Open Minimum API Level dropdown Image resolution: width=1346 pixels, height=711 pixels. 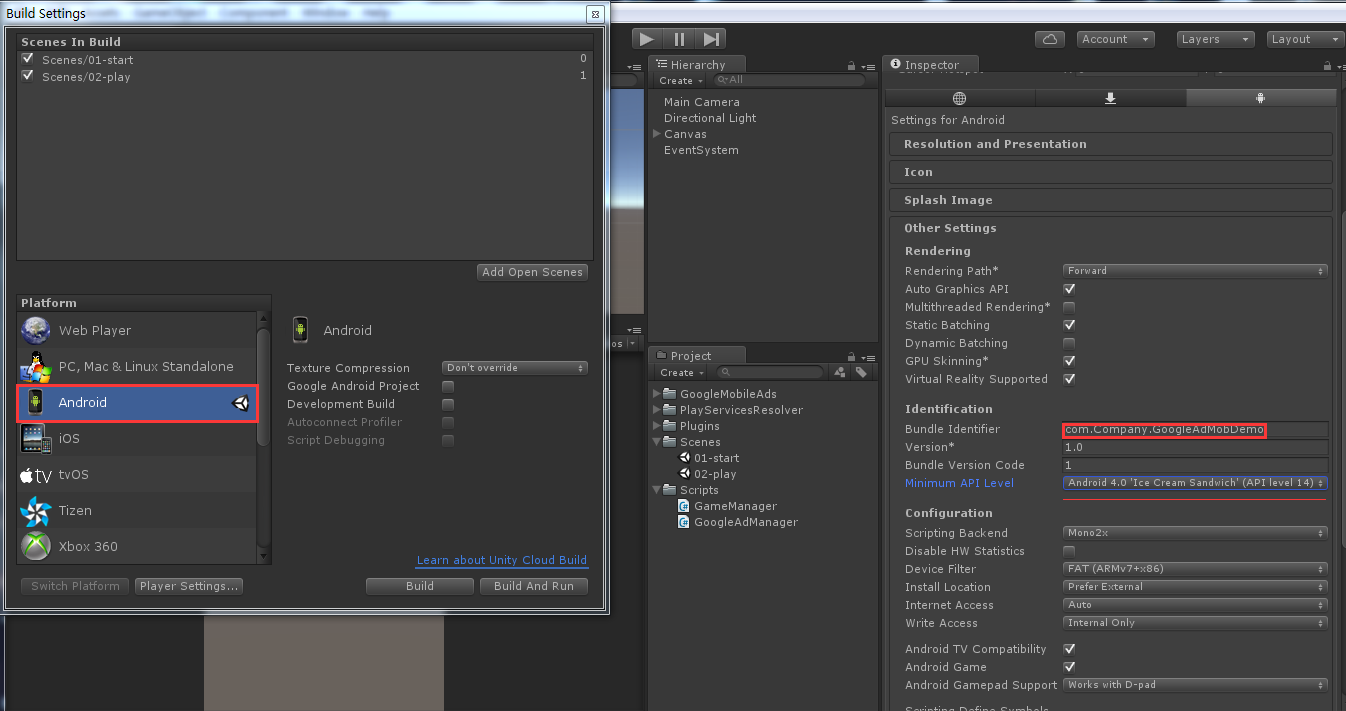pos(1195,483)
